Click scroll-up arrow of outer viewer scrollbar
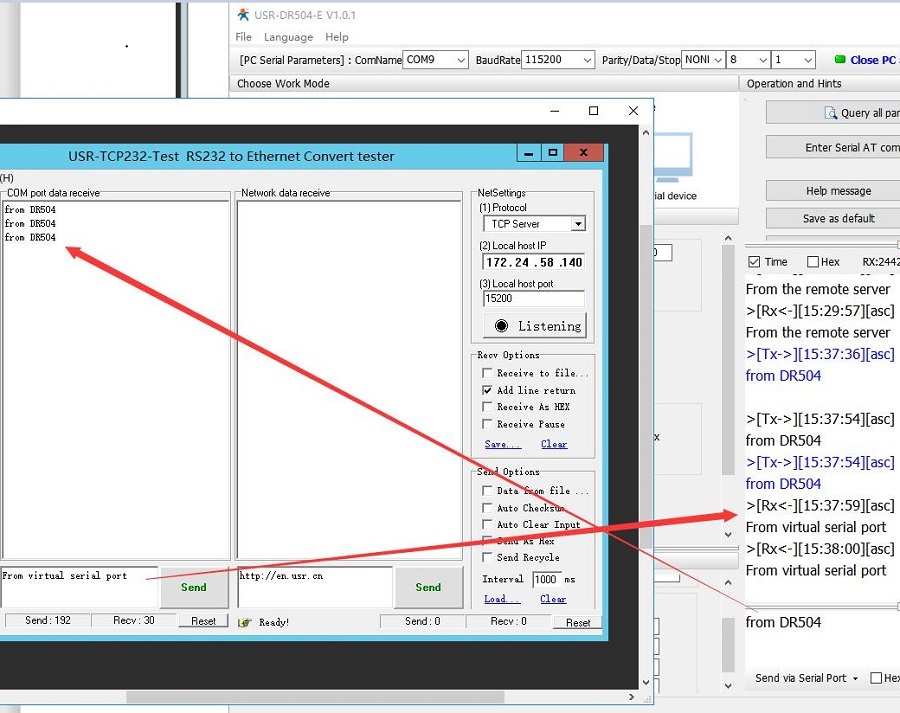 (646, 133)
